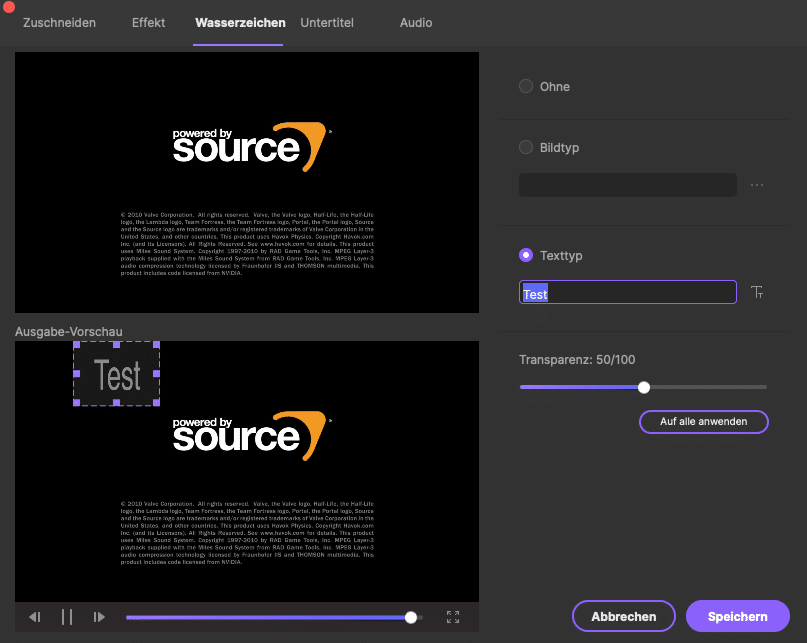Click the Transparenz slider handle
The height and width of the screenshot is (643, 807).
tap(644, 387)
